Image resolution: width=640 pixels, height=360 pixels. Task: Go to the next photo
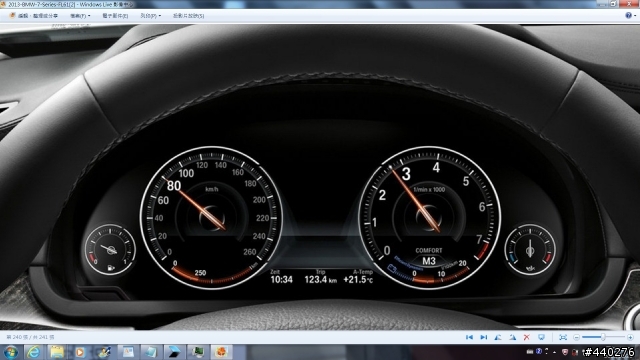(484, 337)
